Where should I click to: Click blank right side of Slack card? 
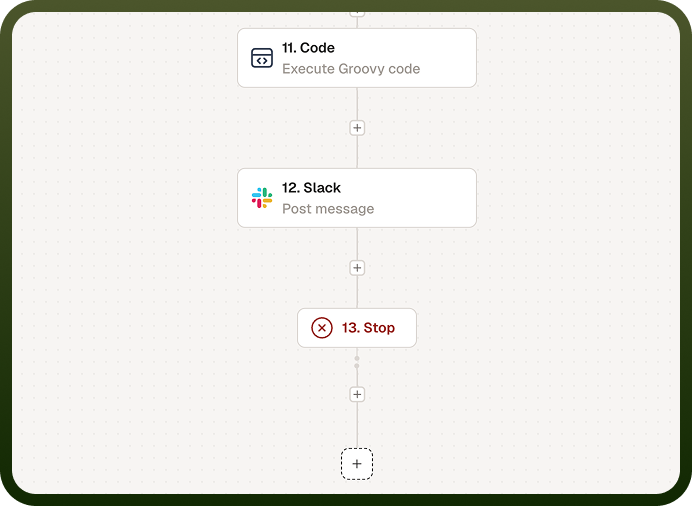click(x=424, y=198)
